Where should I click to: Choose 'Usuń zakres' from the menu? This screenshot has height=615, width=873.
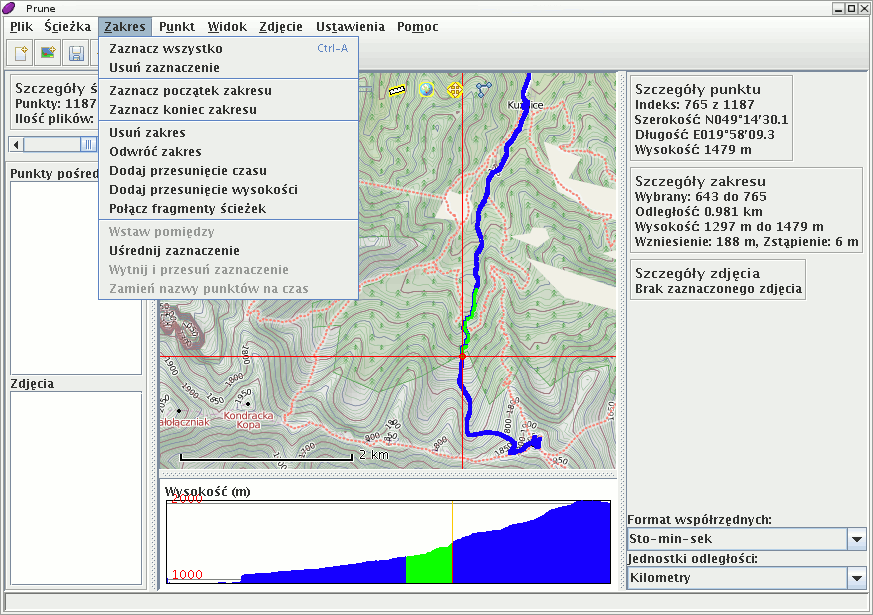[x=147, y=132]
